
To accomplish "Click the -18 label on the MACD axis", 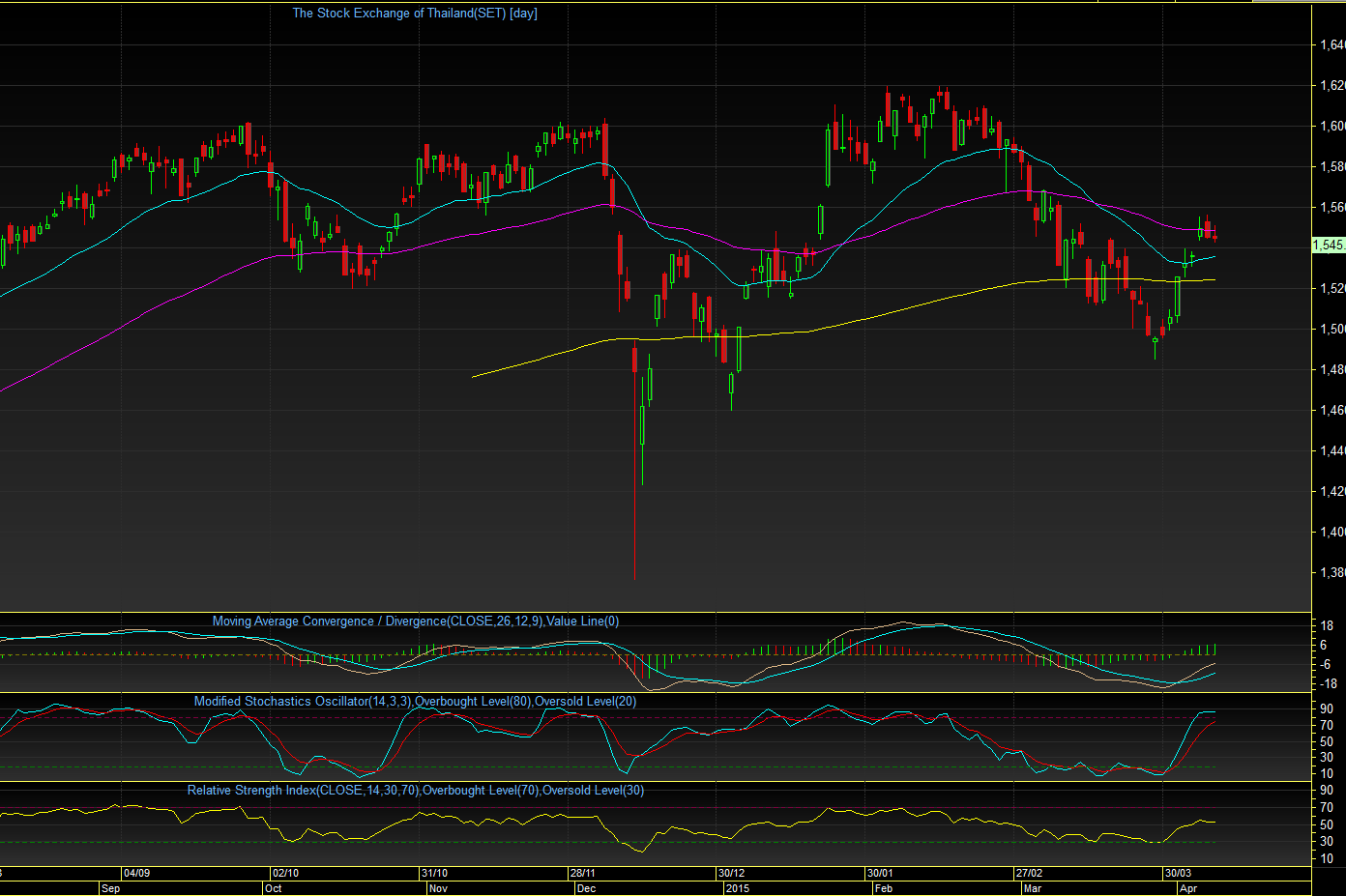I will coord(1328,684).
